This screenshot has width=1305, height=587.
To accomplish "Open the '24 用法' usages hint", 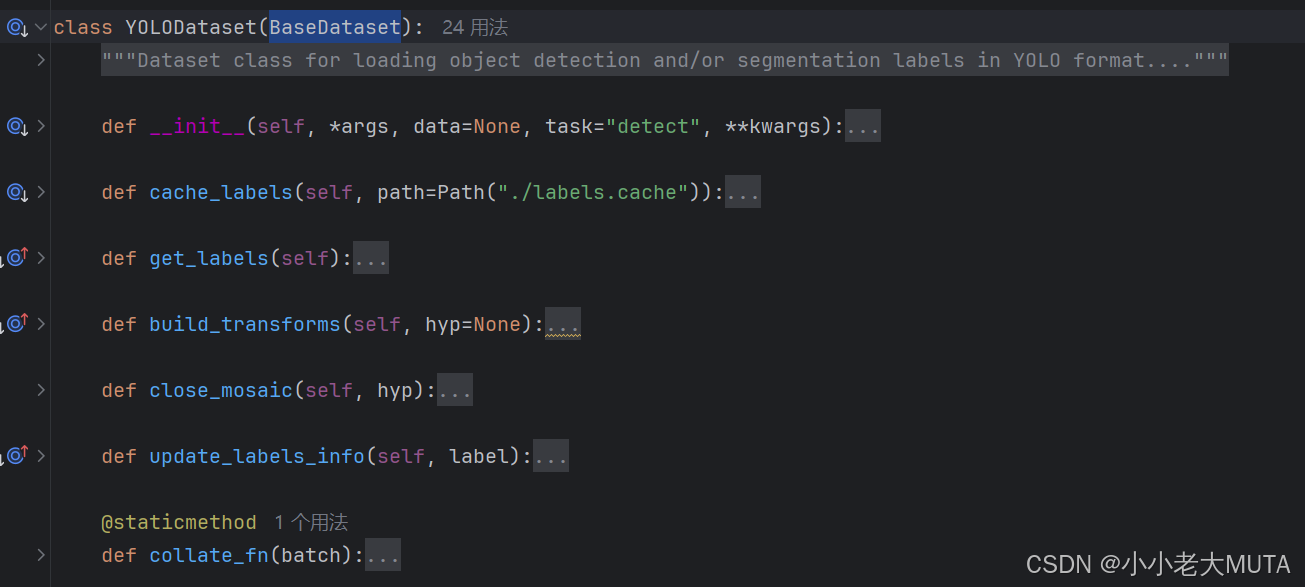I will 475,27.
